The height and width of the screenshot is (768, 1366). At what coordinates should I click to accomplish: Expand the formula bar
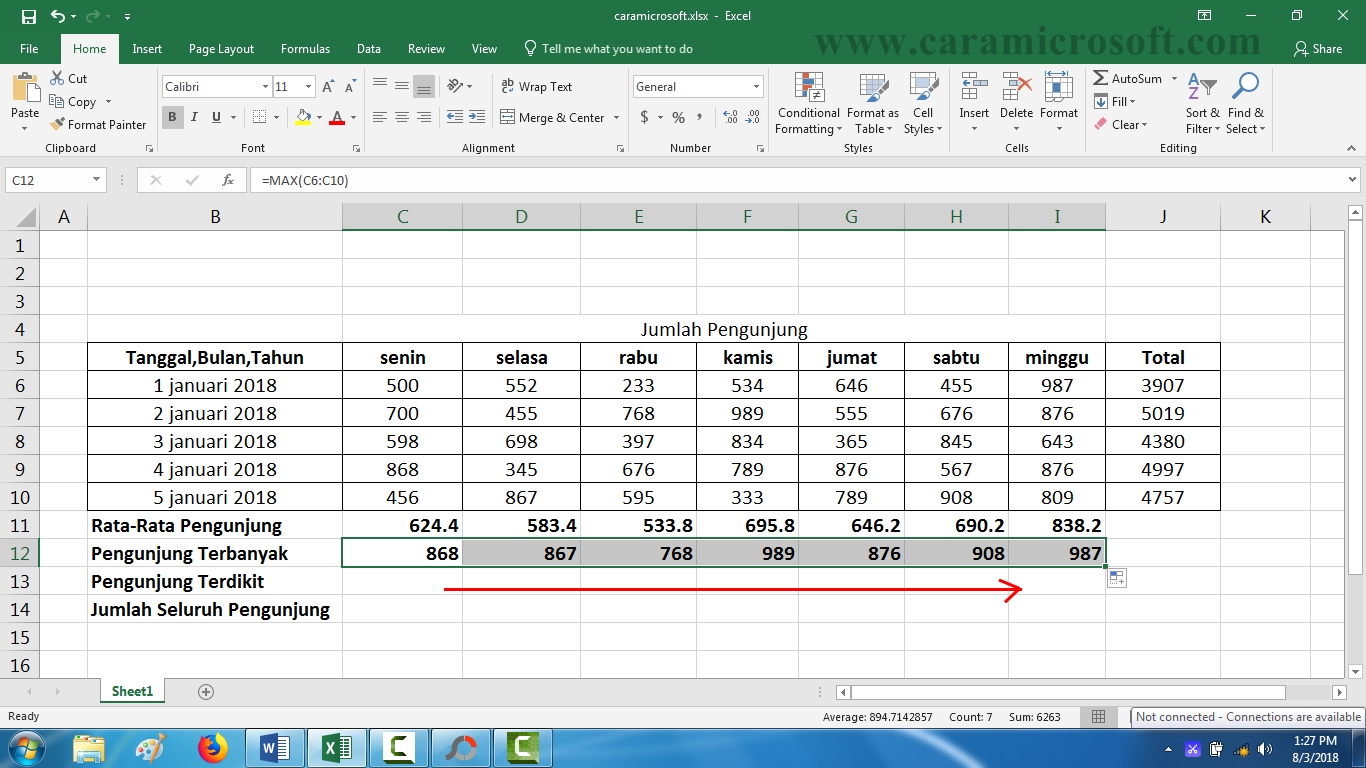1353,180
